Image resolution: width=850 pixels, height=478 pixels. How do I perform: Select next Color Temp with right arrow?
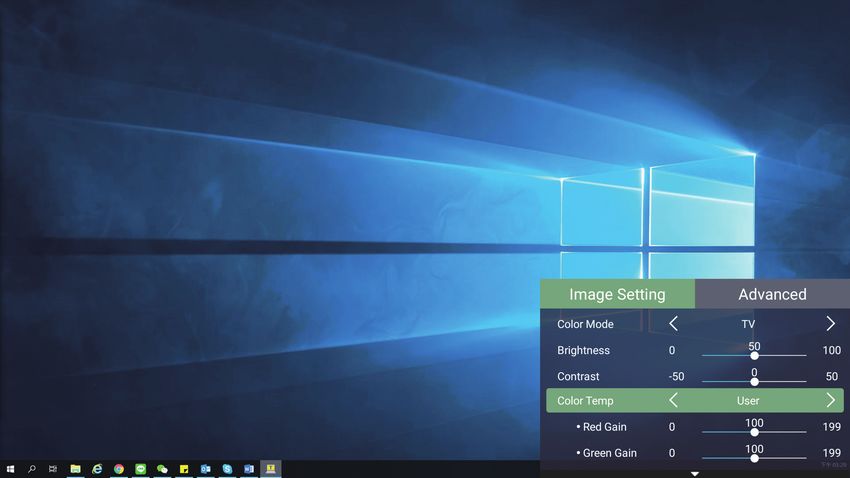830,401
